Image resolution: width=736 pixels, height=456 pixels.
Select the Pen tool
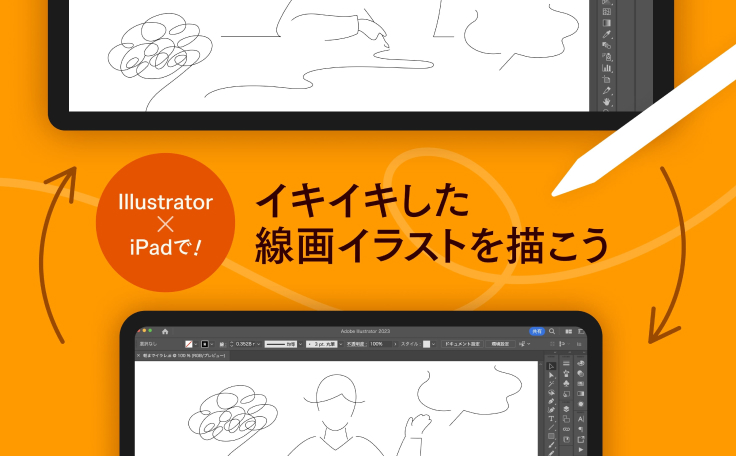(x=552, y=401)
